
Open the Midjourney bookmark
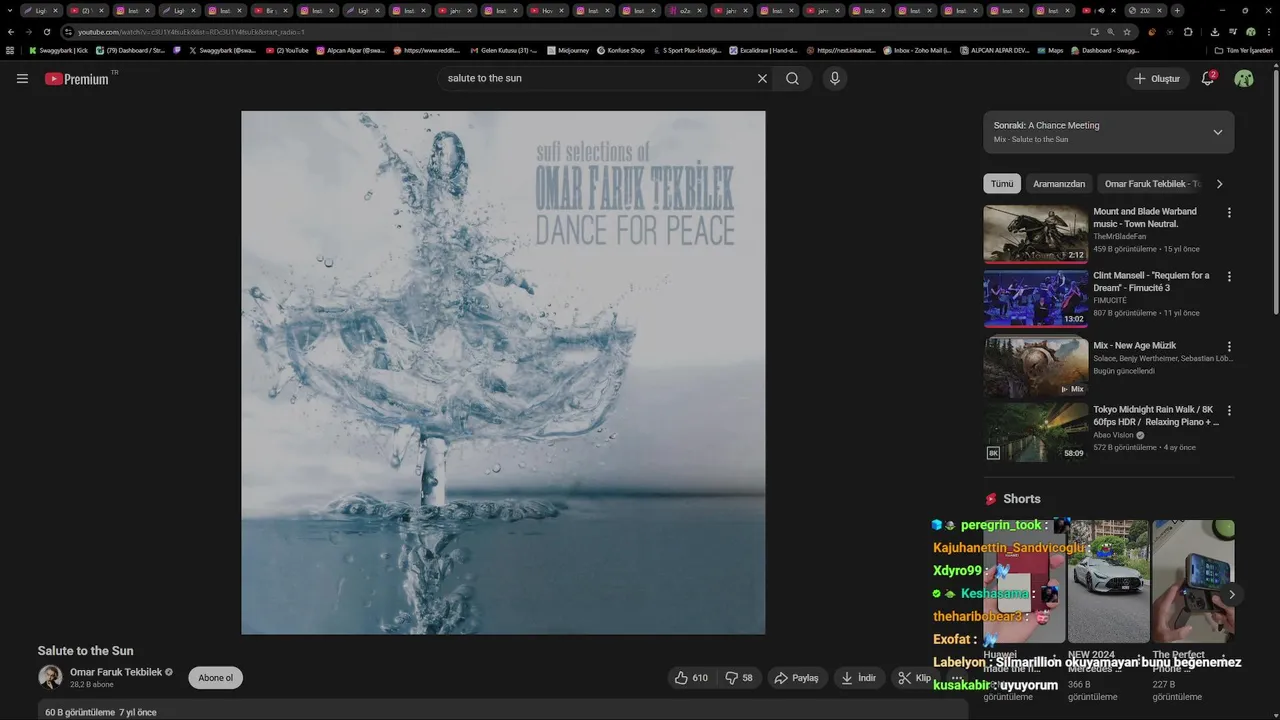568,50
